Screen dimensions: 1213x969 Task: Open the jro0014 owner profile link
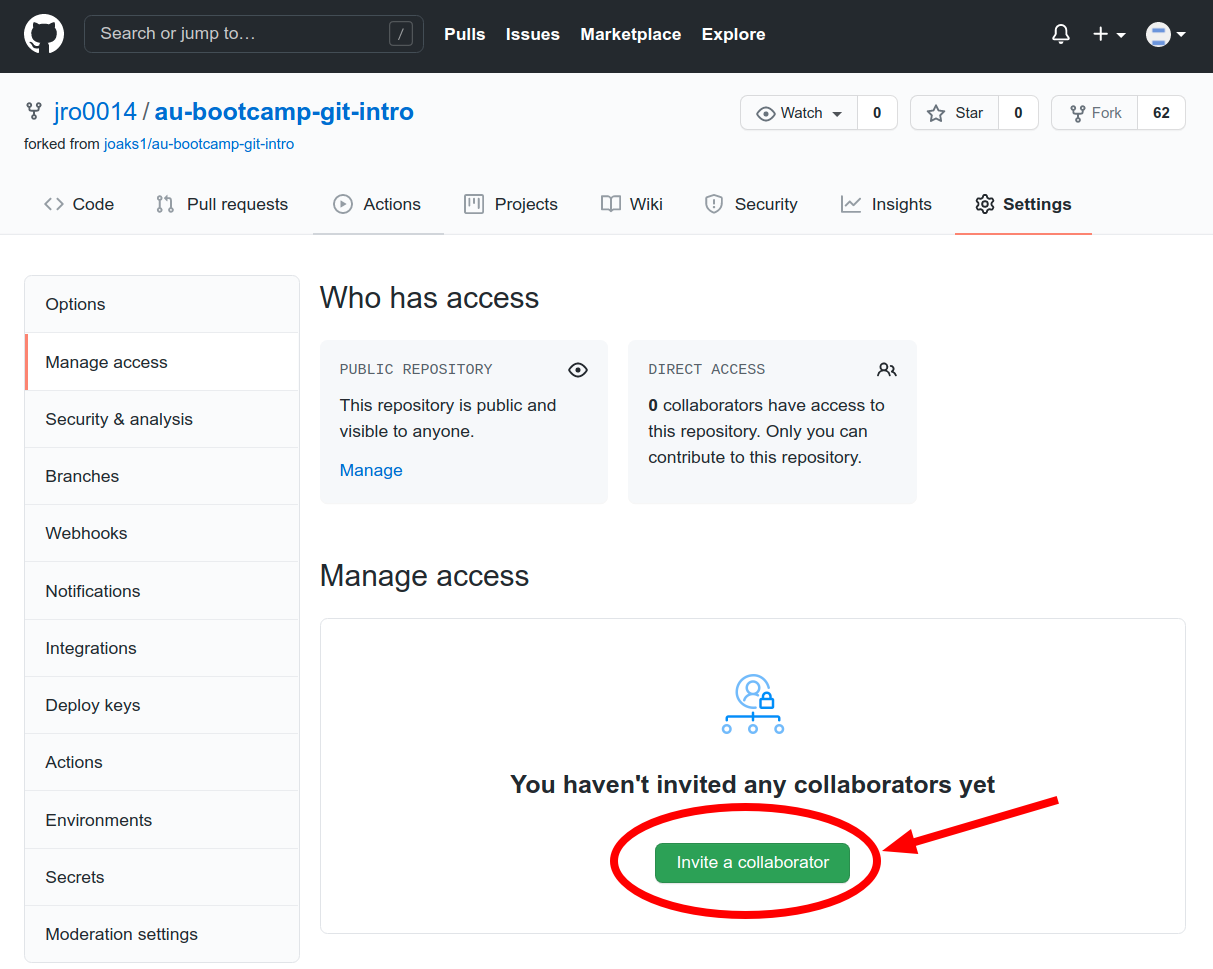pos(95,112)
